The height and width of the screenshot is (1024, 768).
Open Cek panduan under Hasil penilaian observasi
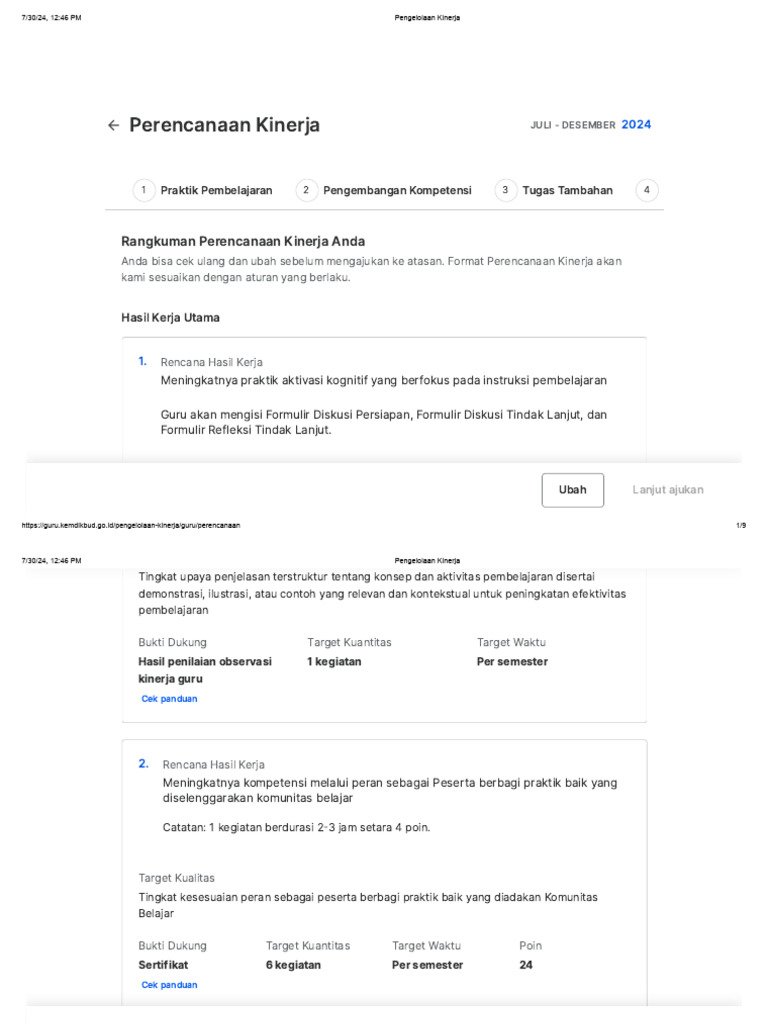tap(169, 699)
